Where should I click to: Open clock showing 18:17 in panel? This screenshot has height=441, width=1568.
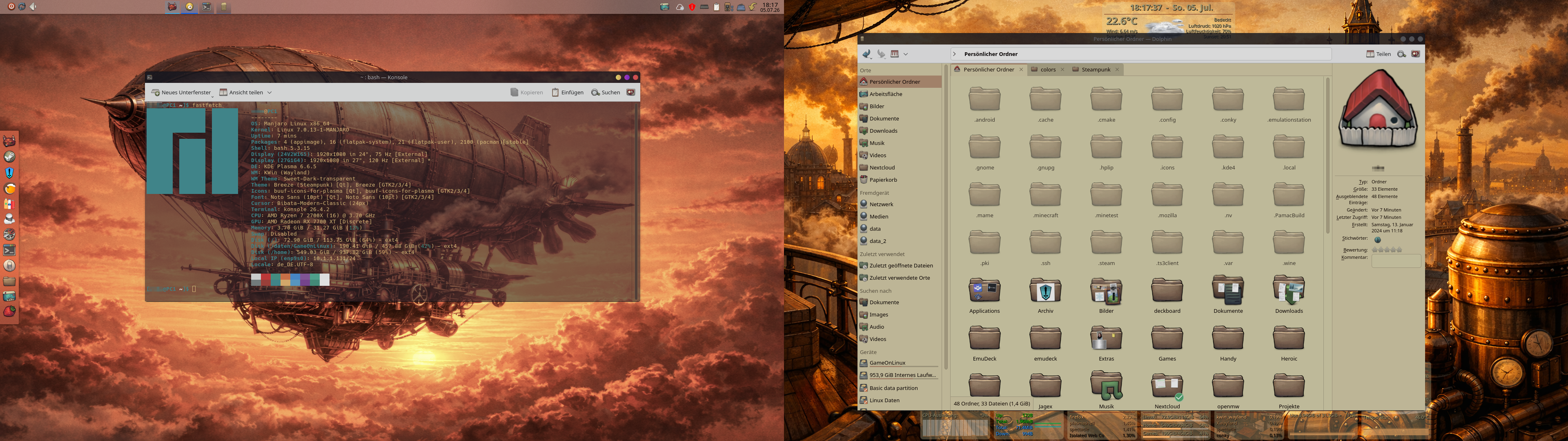(x=770, y=7)
